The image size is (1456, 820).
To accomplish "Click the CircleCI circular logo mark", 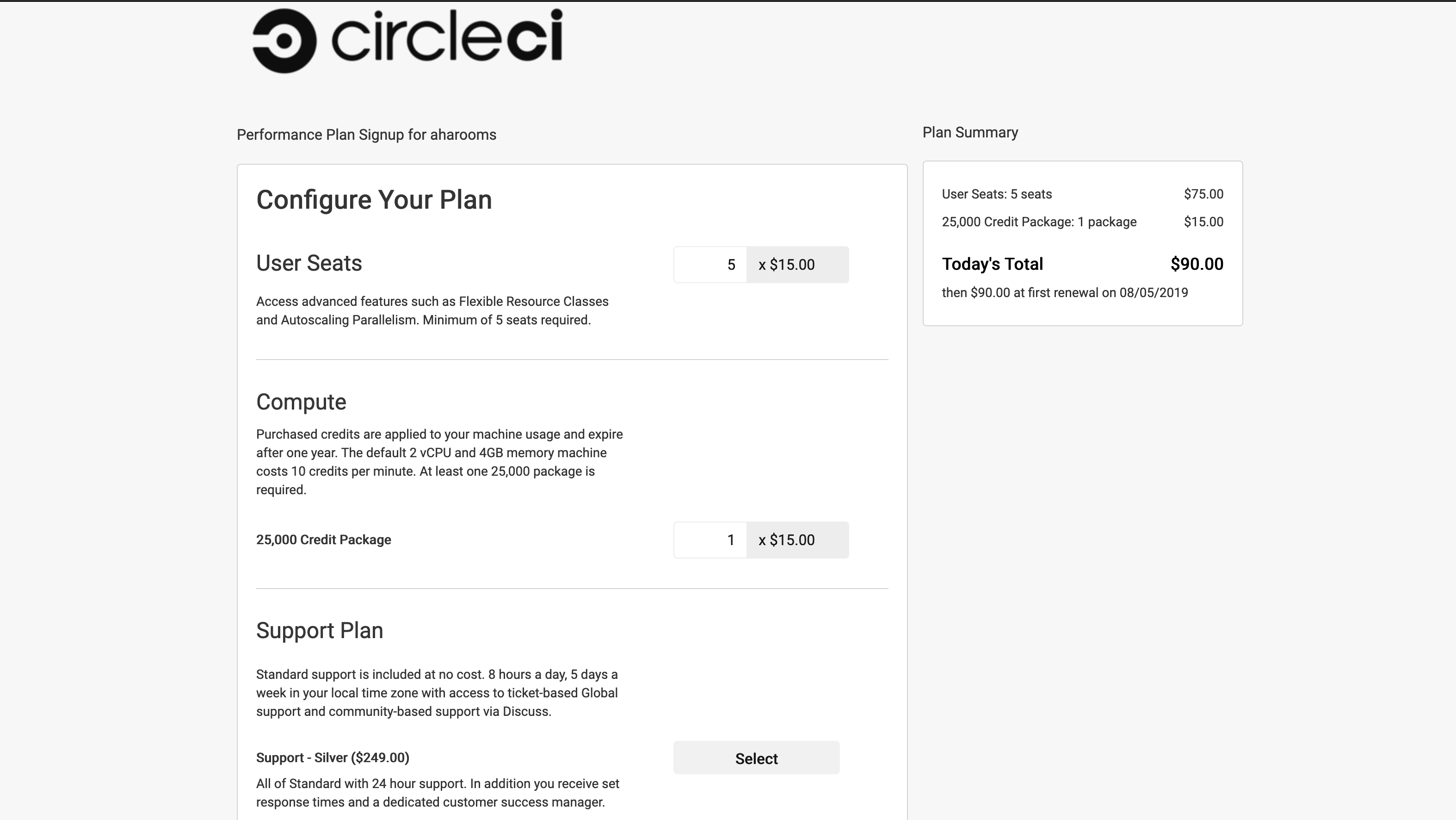I will click(284, 41).
